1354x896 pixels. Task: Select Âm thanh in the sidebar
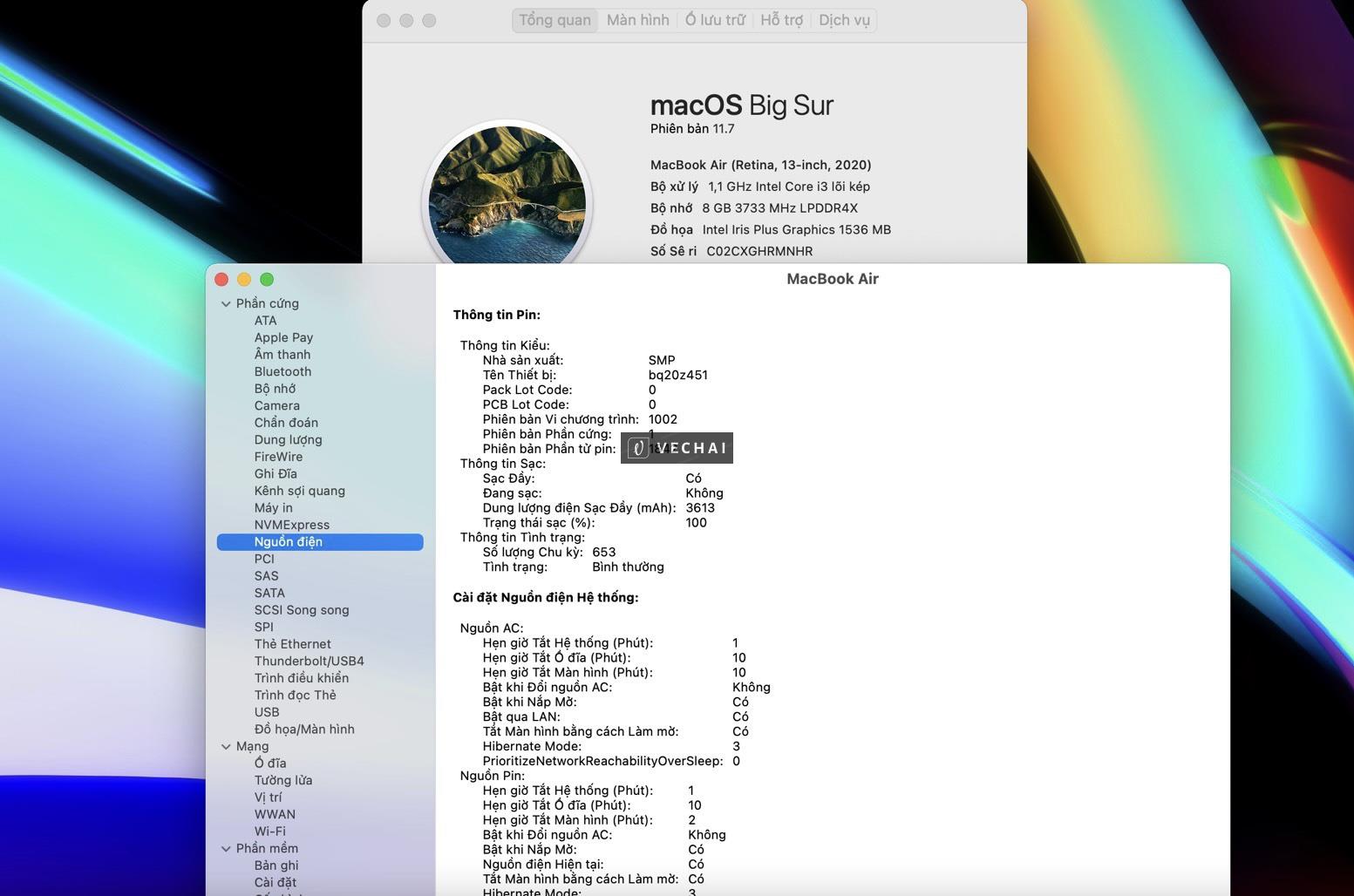click(282, 355)
